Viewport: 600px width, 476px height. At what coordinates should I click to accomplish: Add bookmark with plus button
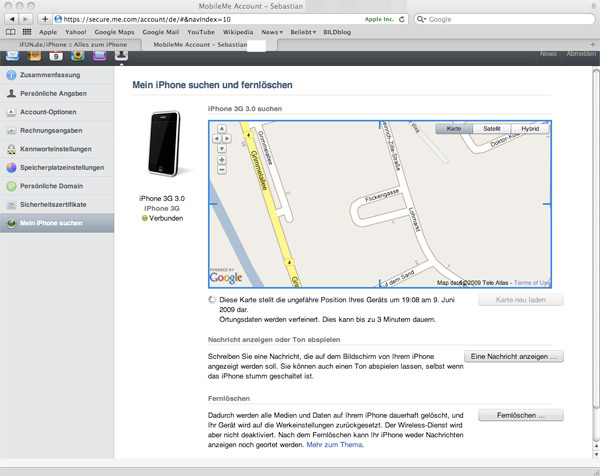45,19
